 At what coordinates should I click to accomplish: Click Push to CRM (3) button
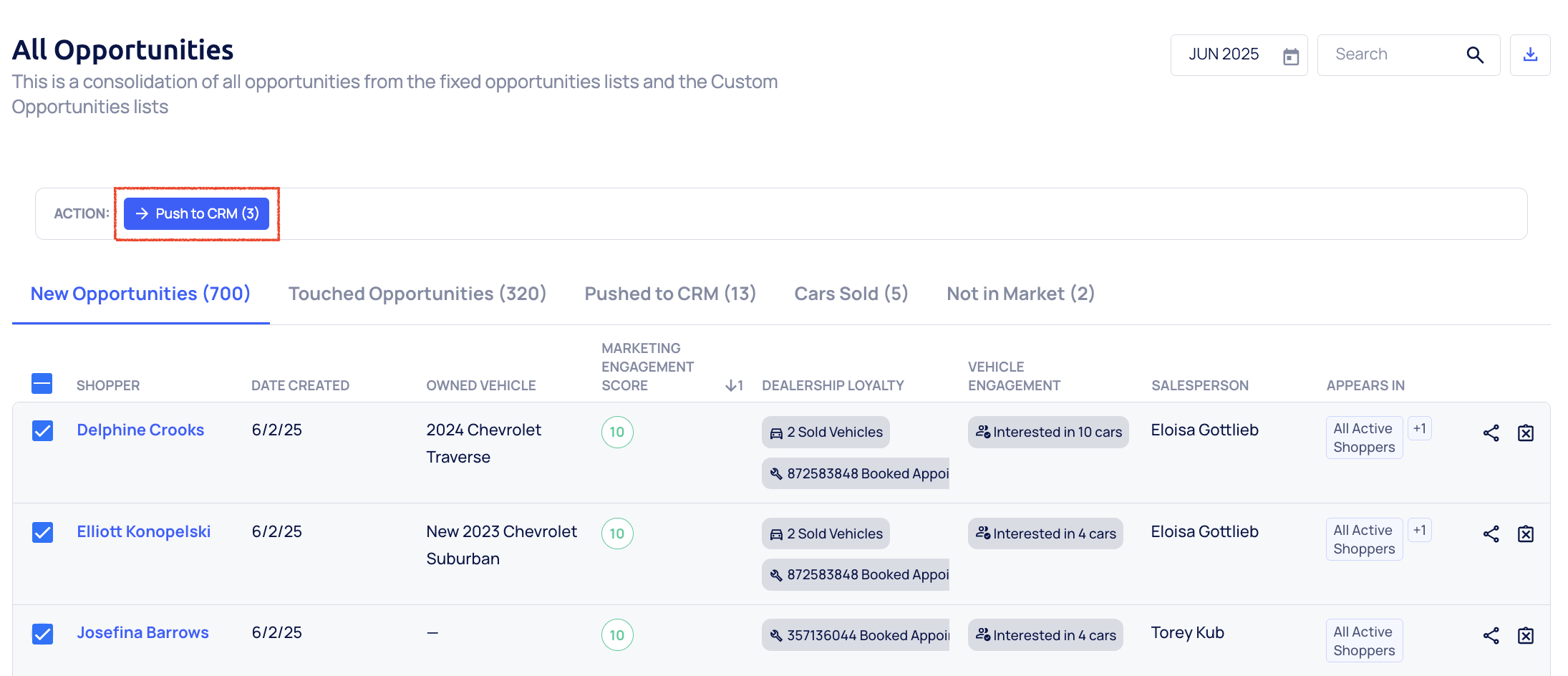point(196,213)
